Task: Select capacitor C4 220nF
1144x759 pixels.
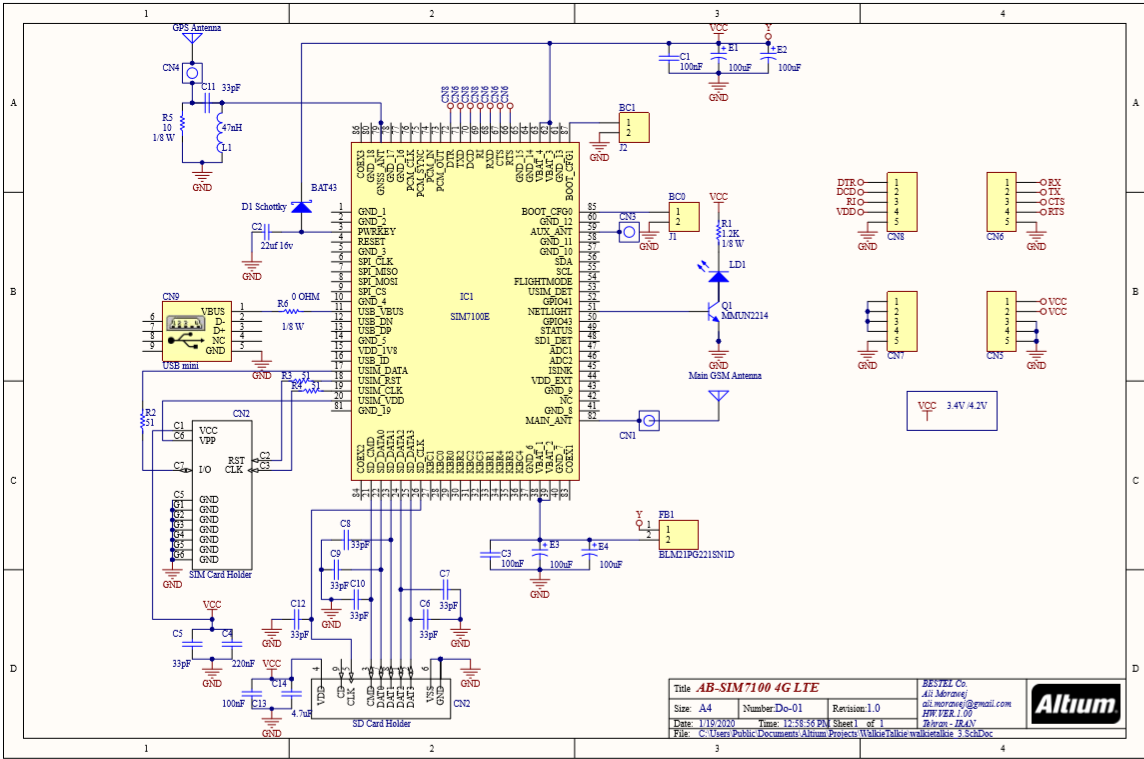Action: pos(231,645)
